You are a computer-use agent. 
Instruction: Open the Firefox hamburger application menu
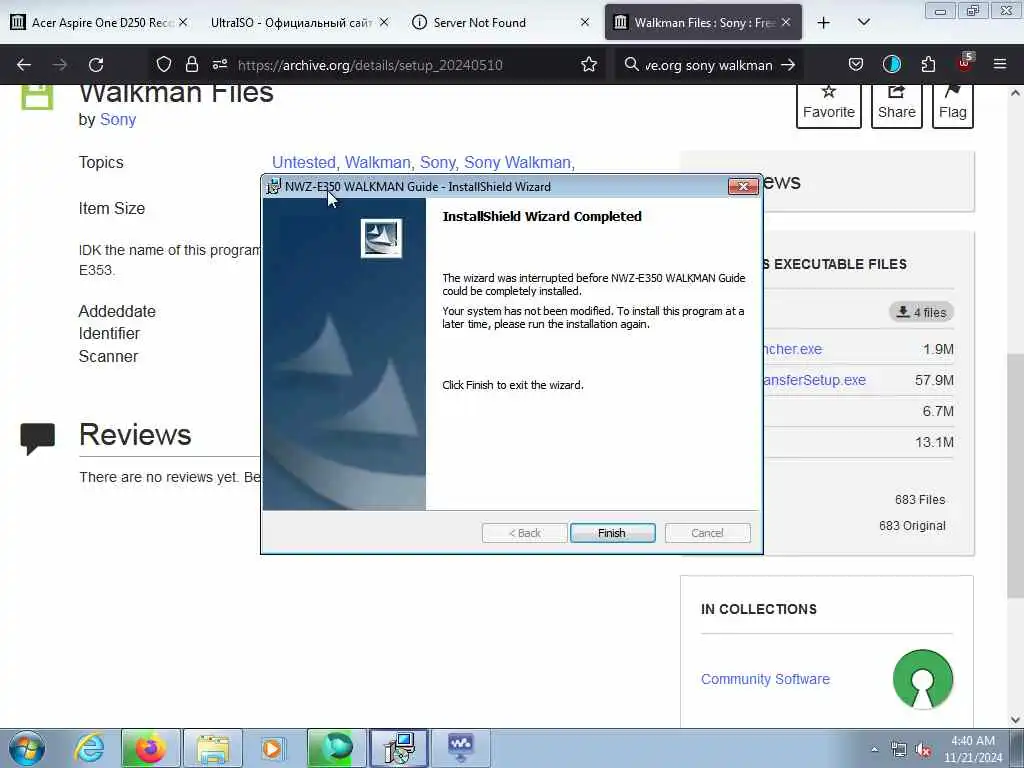(1000, 64)
